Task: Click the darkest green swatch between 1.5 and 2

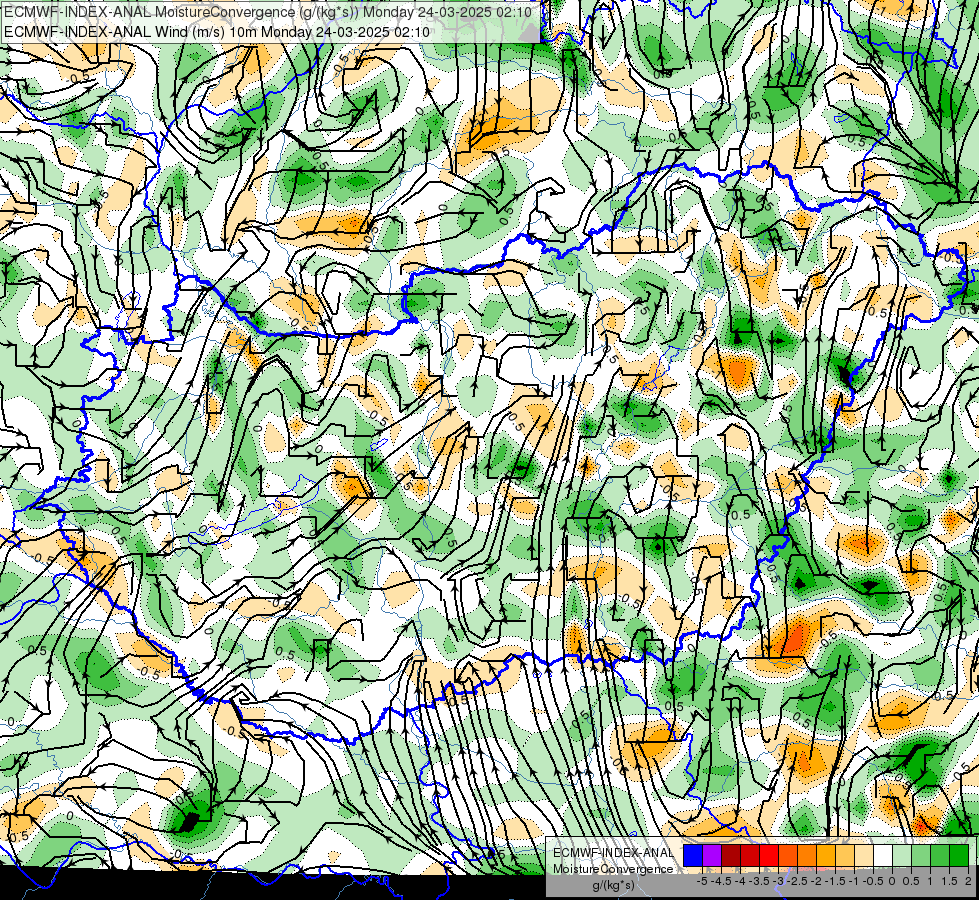Action: coord(959,856)
